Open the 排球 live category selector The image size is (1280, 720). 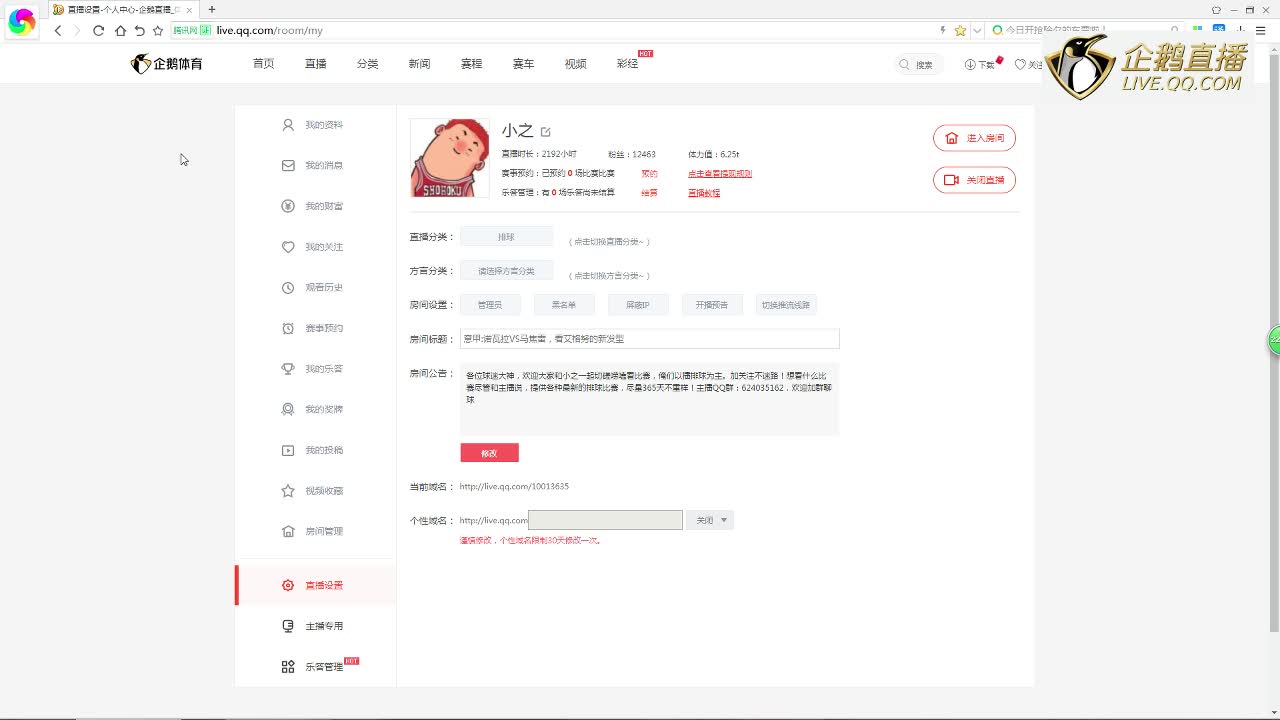pos(506,237)
